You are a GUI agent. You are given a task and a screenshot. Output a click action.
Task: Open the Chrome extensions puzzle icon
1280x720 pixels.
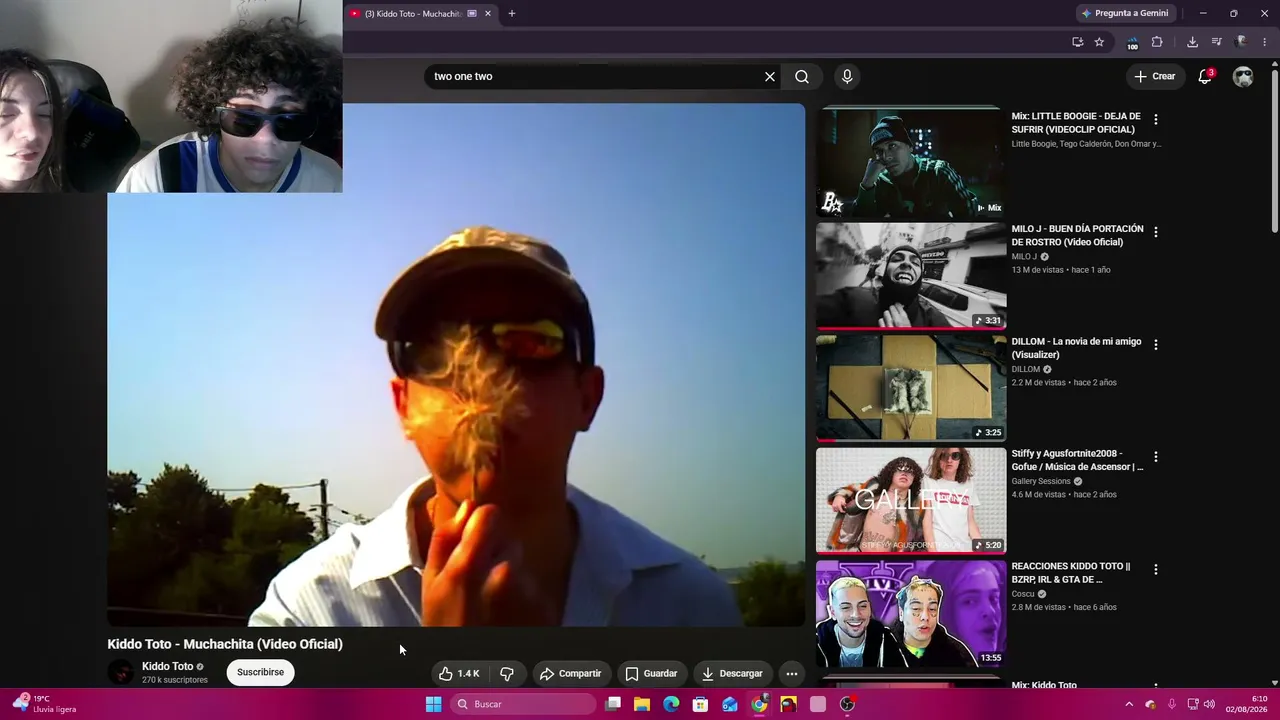point(1157,42)
